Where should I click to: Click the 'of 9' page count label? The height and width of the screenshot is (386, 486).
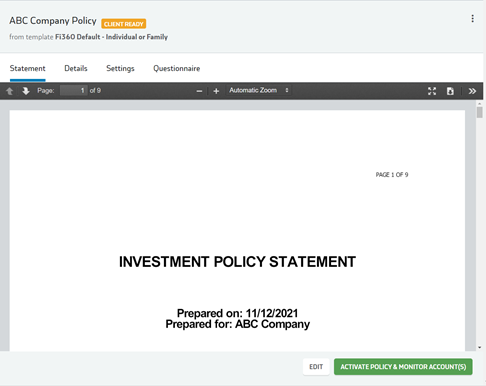coord(95,91)
